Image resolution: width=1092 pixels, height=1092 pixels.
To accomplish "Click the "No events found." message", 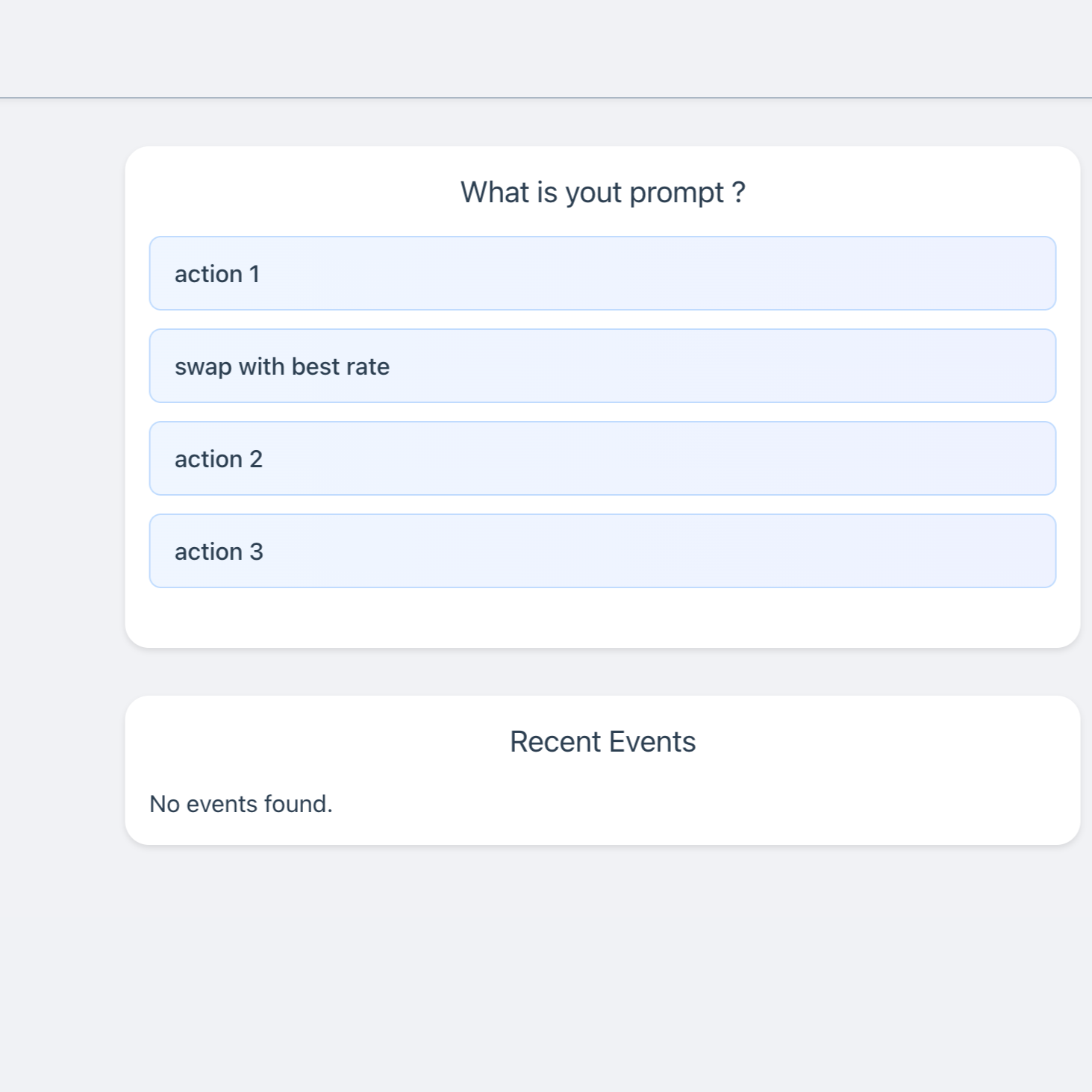I will tap(241, 804).
